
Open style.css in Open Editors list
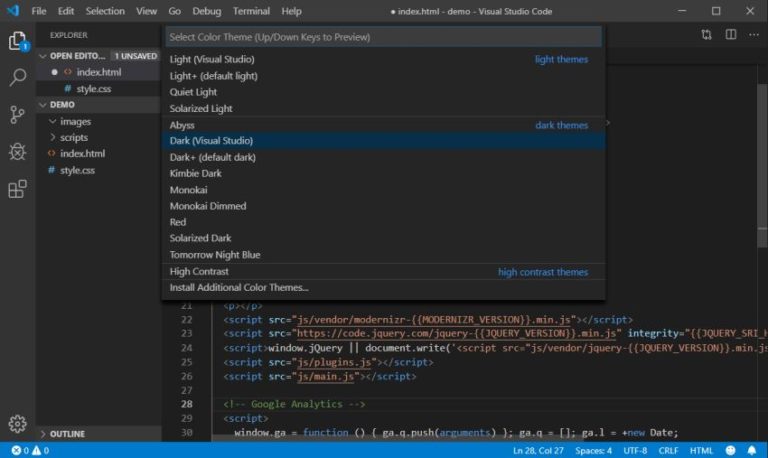(98, 89)
